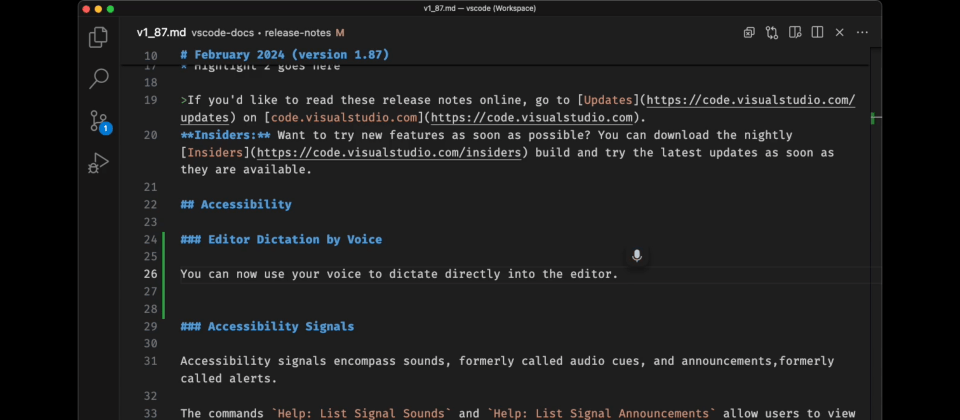The image size is (960, 420).
Task: Click the Open Changes git compare icon
Action: (772, 32)
